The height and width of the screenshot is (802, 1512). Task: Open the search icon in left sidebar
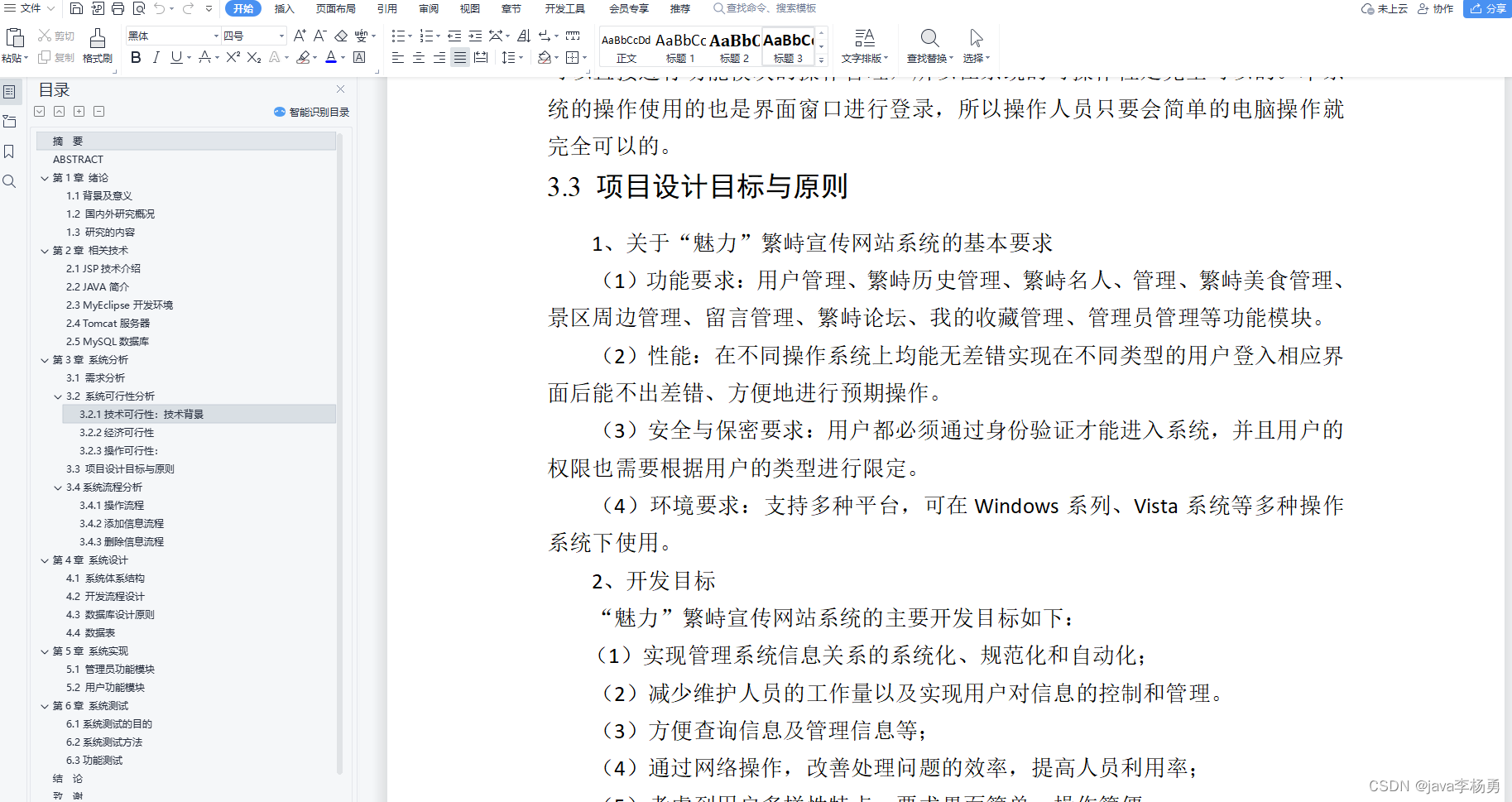tap(9, 181)
